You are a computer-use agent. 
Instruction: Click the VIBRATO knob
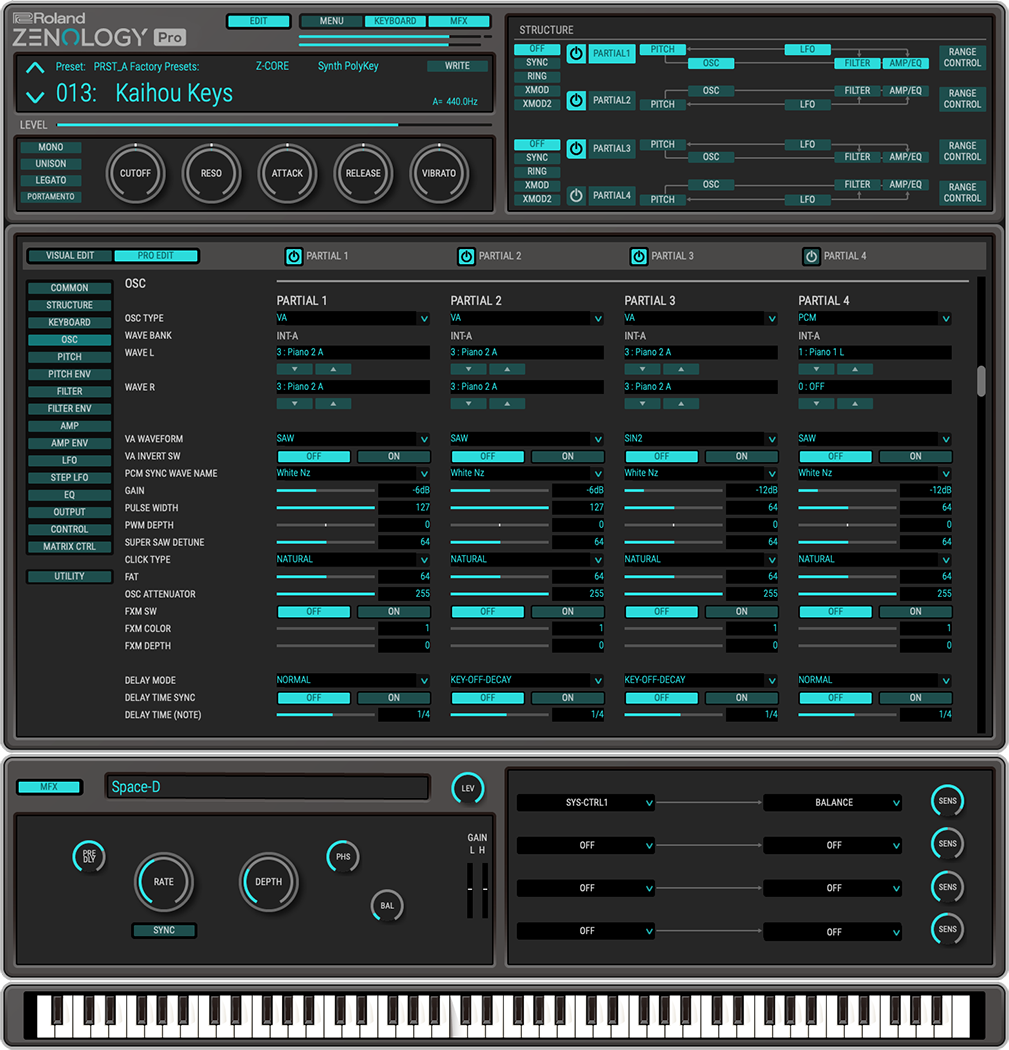tap(439, 173)
